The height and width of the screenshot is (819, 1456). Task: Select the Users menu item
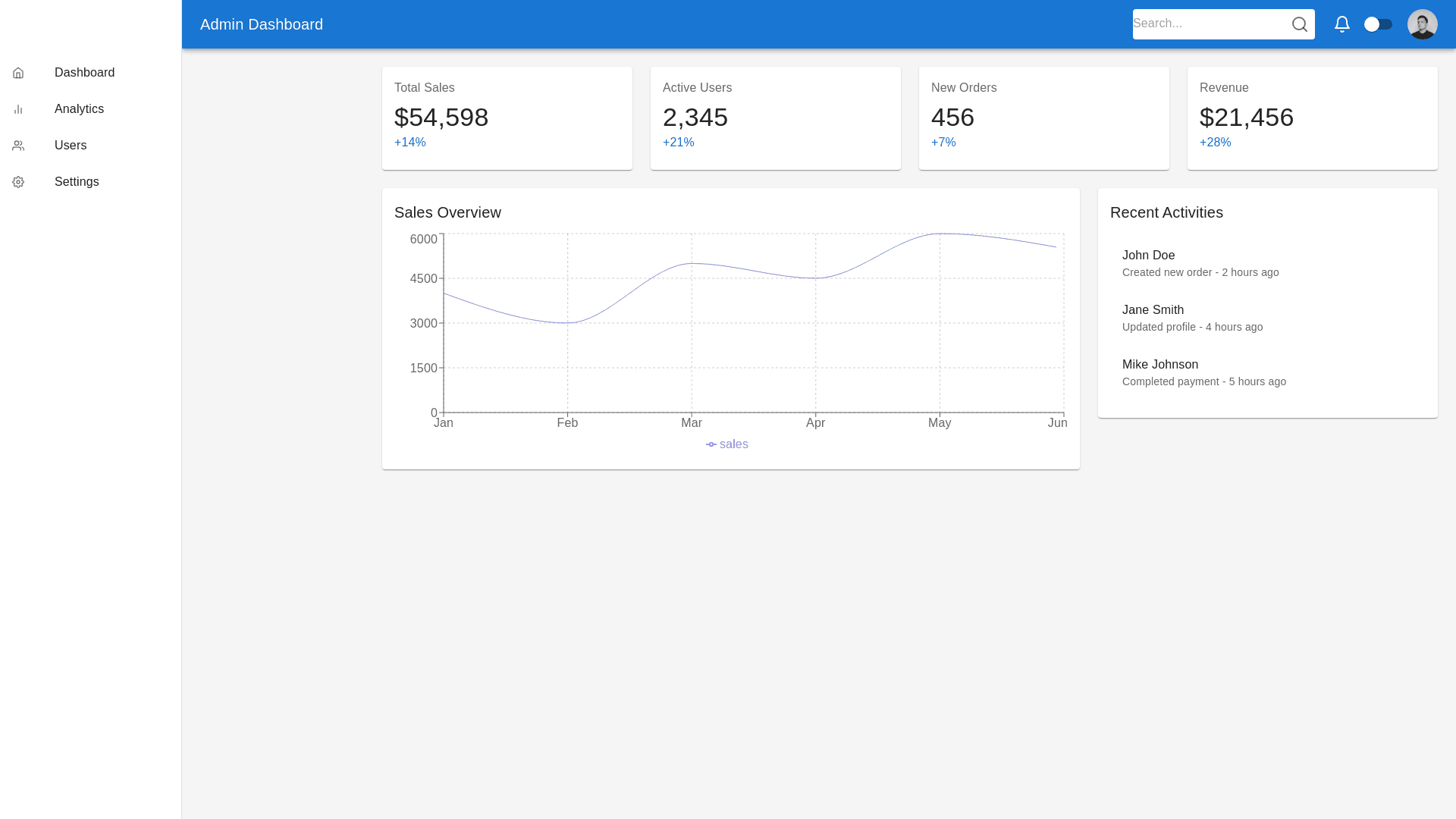71,146
